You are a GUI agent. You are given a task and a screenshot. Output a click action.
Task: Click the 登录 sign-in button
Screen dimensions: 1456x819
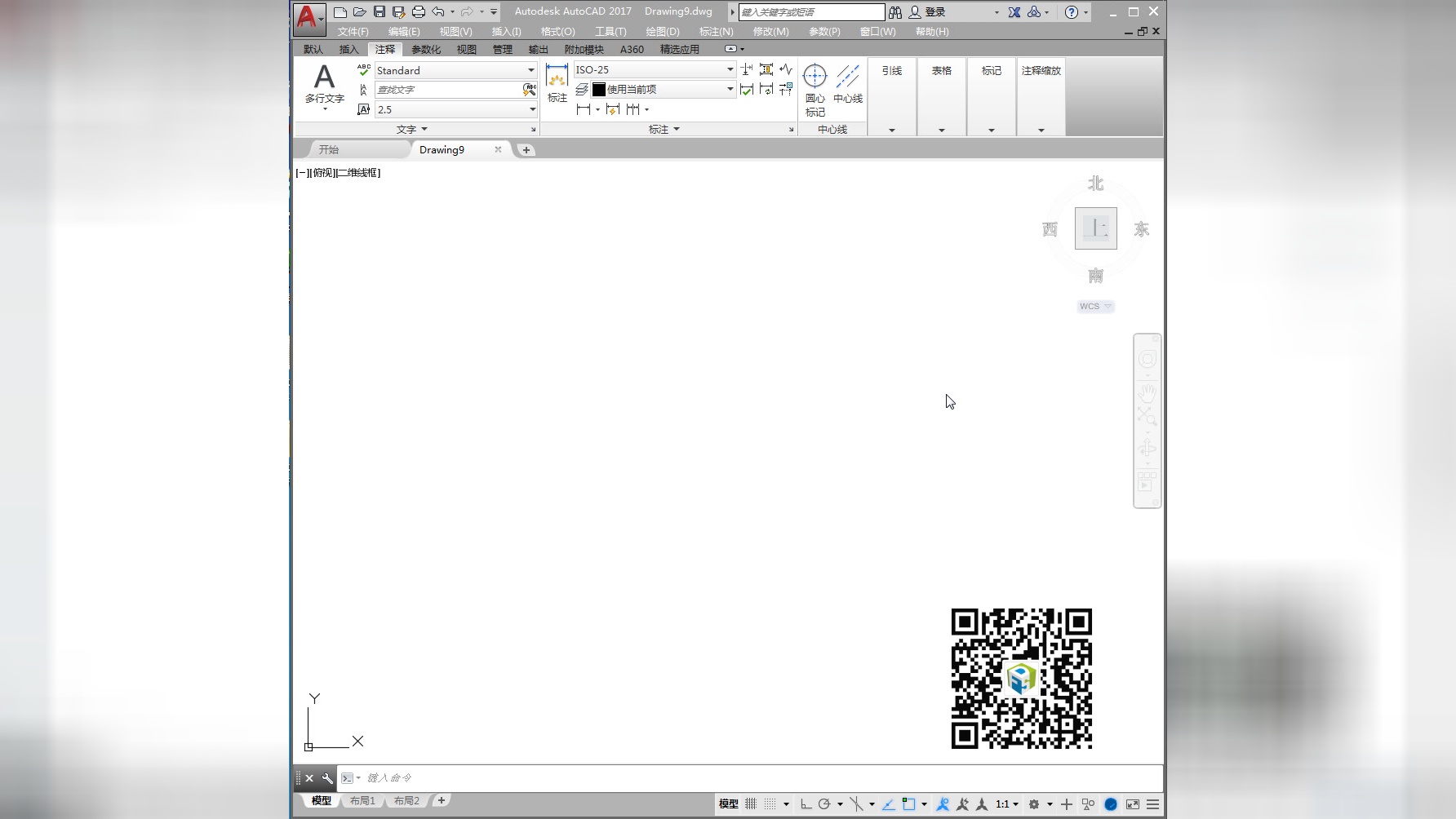(x=927, y=12)
